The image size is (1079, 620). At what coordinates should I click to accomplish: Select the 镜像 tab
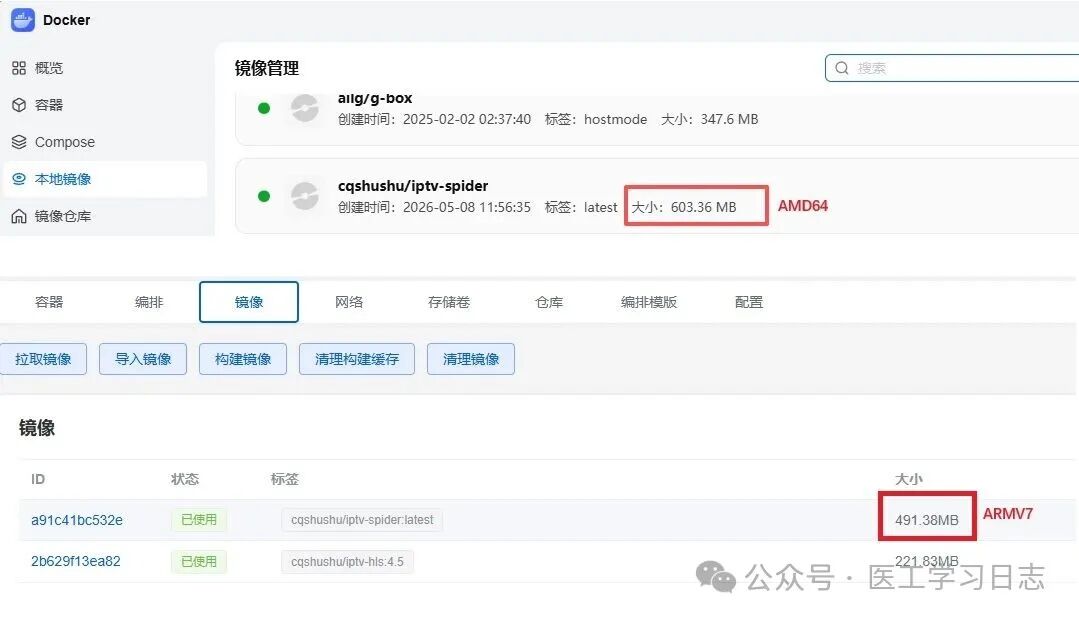coord(248,302)
